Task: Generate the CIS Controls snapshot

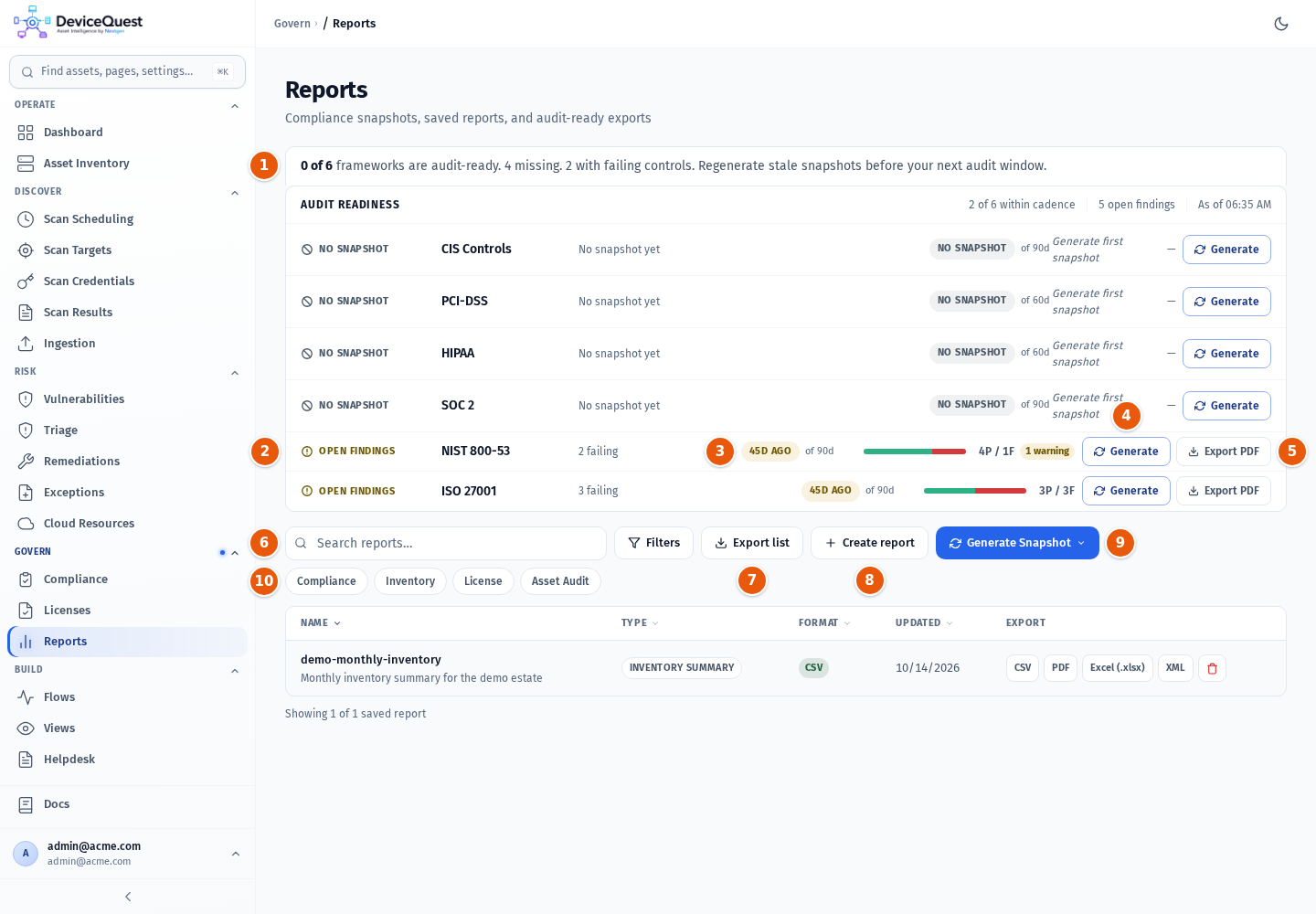Action: click(x=1226, y=250)
